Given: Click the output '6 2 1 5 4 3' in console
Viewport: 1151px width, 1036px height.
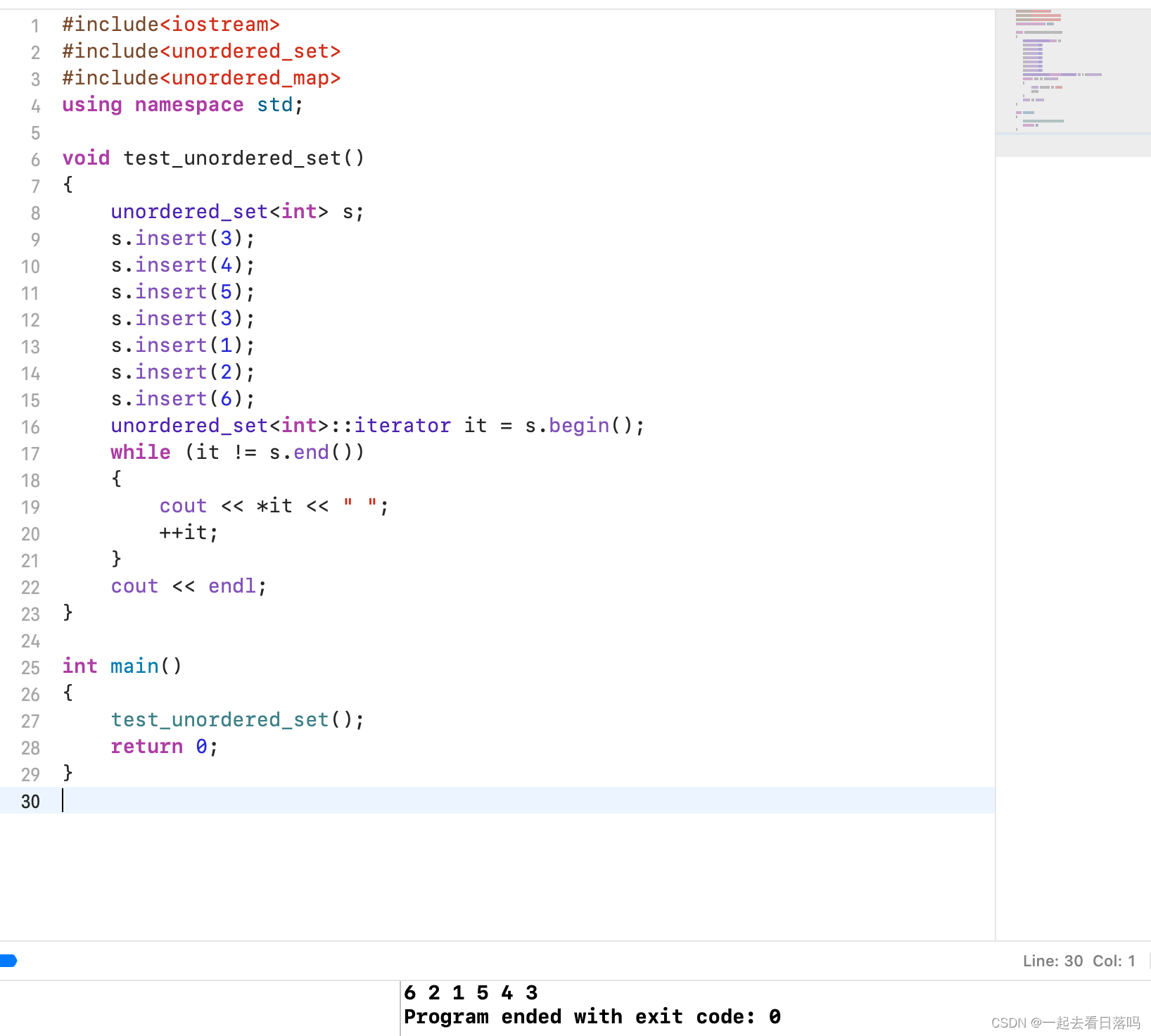Looking at the screenshot, I should point(471,993).
